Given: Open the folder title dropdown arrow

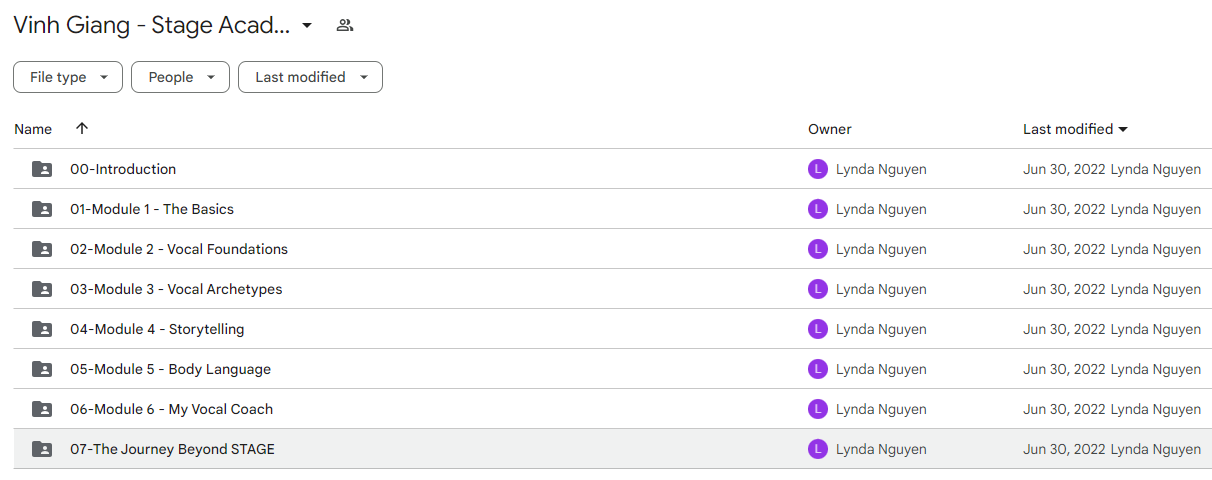Looking at the screenshot, I should pos(307,25).
